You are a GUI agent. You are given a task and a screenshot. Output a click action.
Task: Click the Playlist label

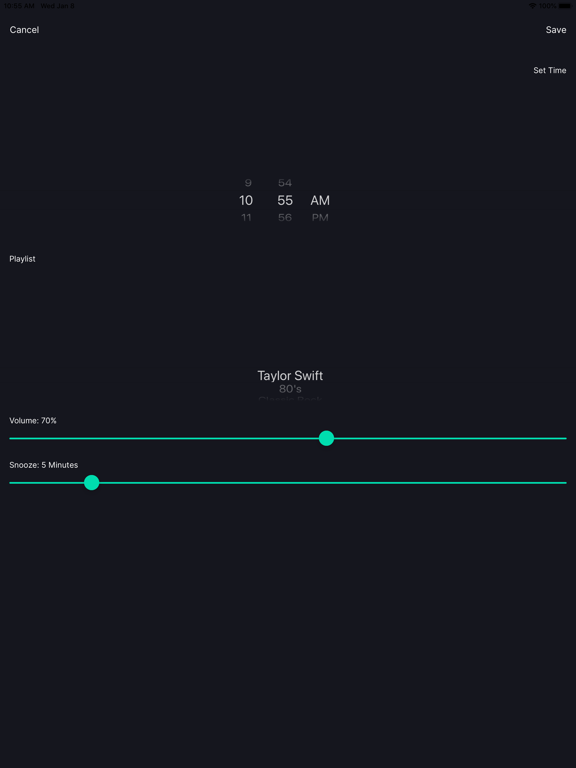pyautogui.click(x=23, y=259)
